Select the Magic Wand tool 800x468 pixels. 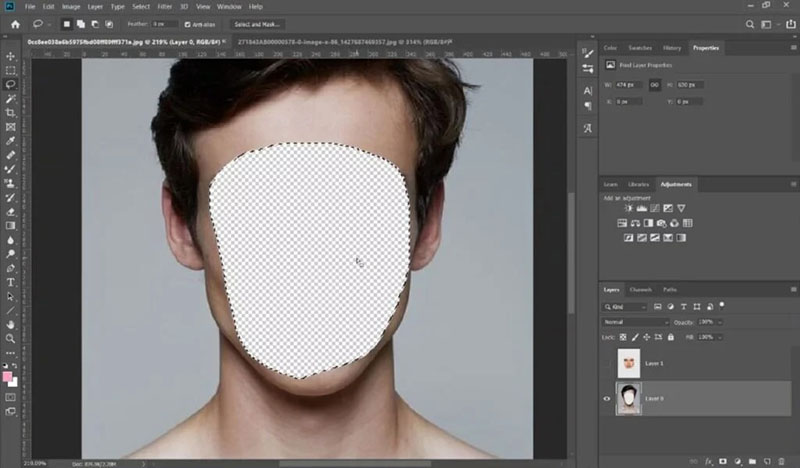coord(10,99)
